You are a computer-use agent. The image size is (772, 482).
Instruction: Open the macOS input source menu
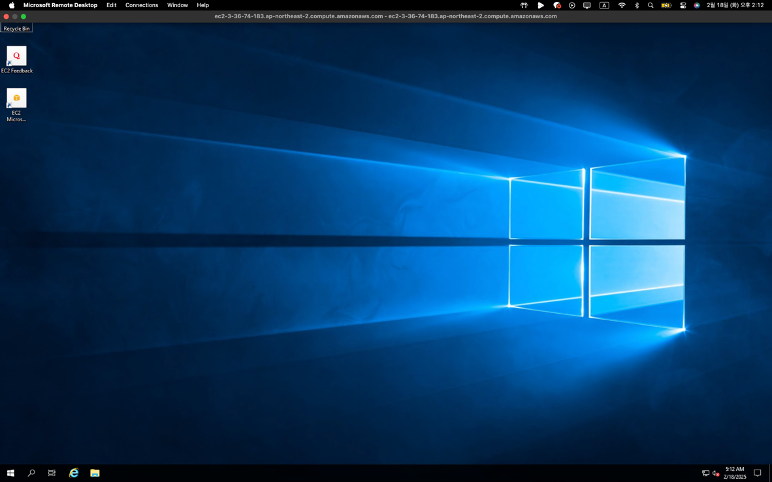click(604, 5)
